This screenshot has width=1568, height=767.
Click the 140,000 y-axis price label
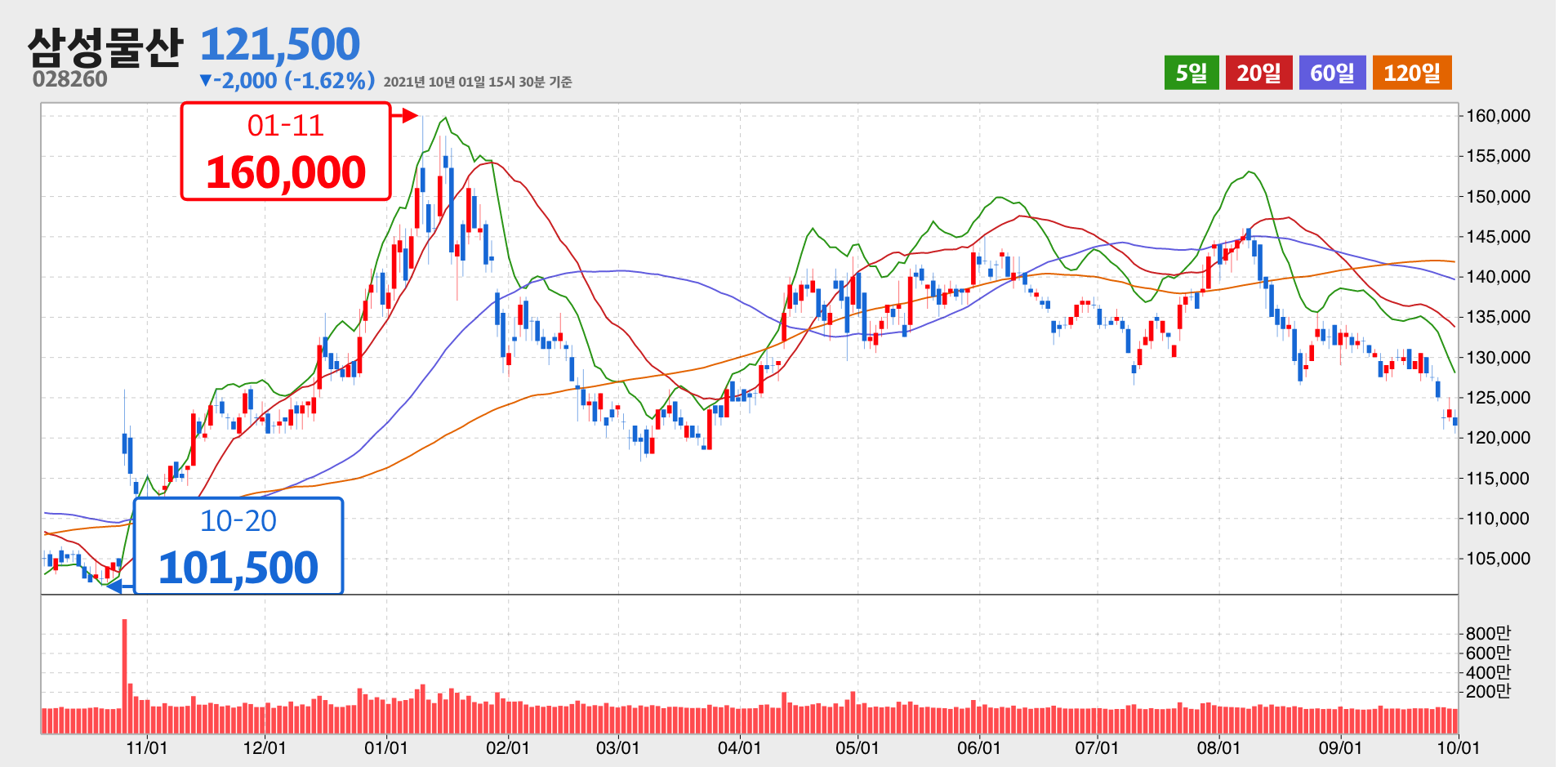pyautogui.click(x=1498, y=277)
